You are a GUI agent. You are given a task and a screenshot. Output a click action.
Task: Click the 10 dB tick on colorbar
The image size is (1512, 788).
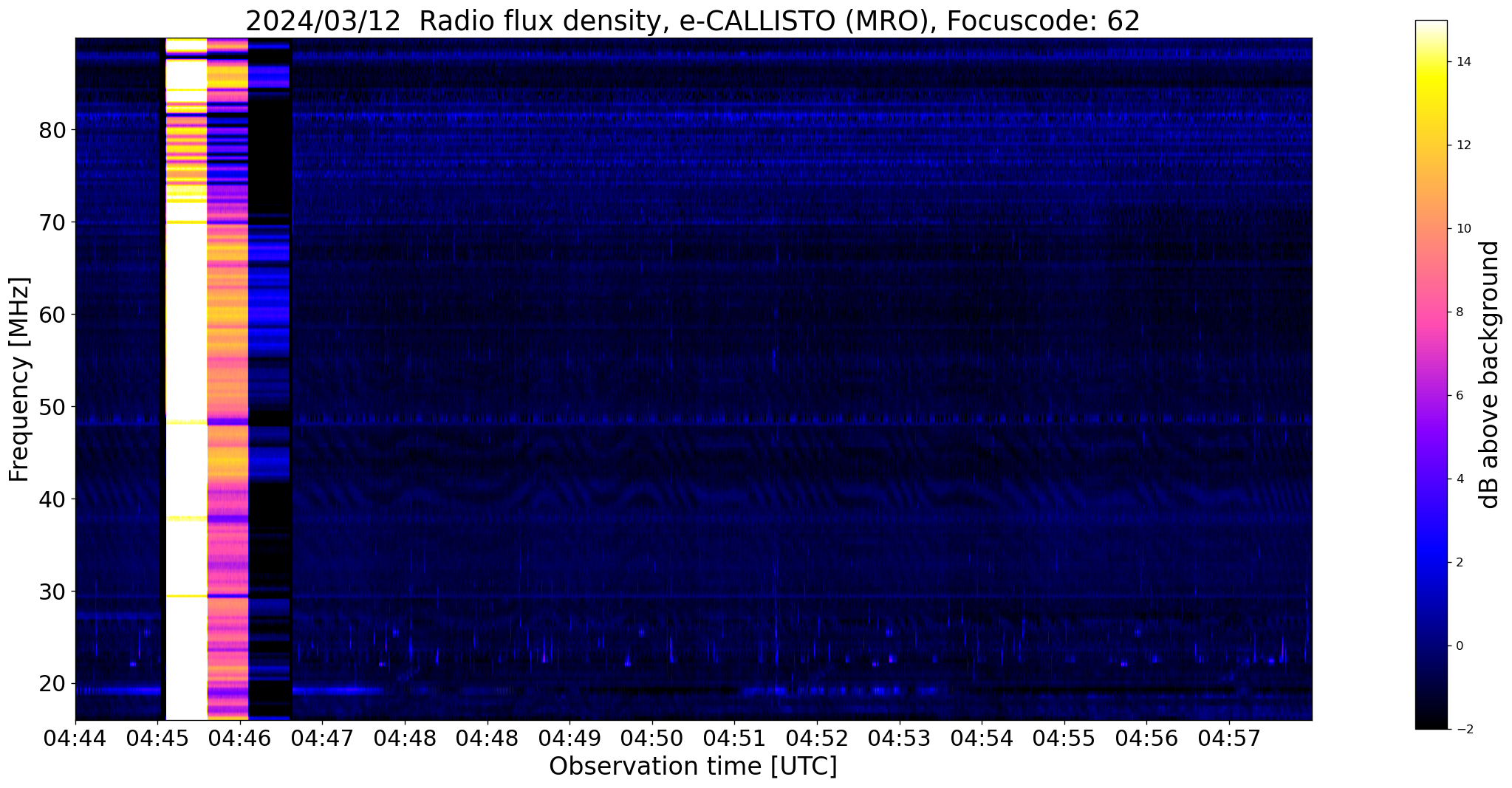tap(1462, 229)
